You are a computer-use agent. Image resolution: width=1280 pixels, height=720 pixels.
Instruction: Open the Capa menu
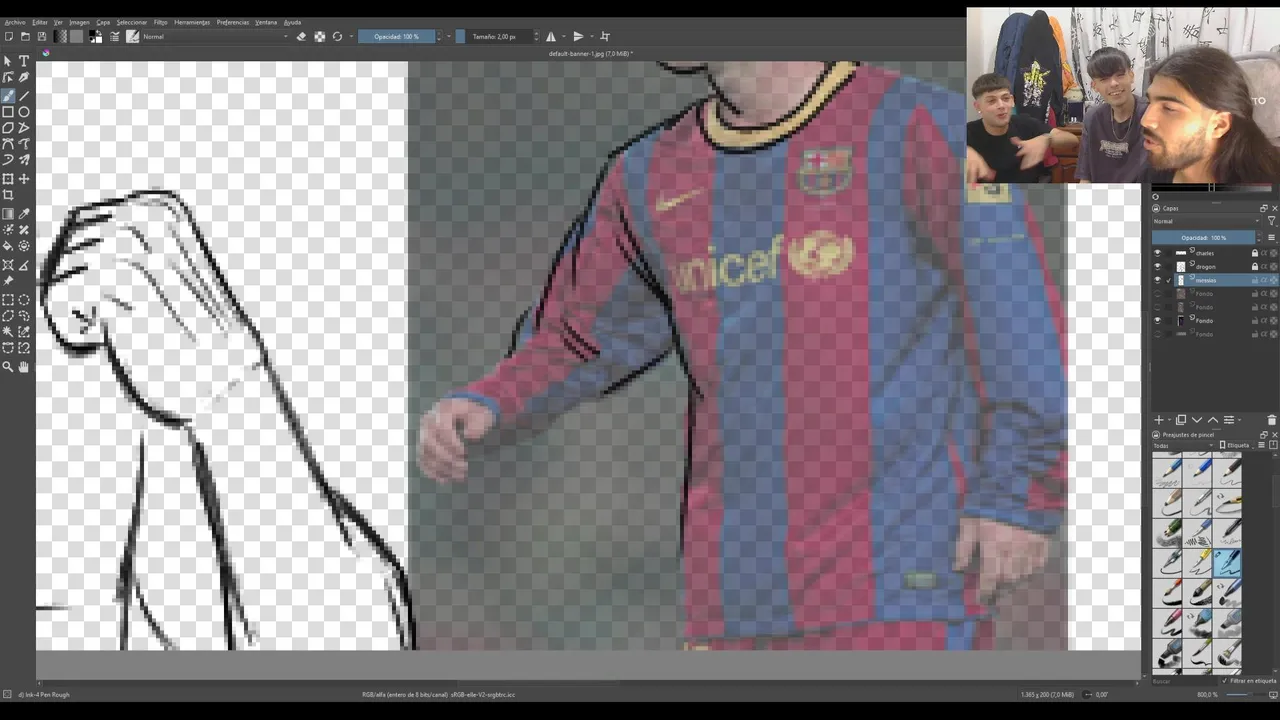(103, 22)
